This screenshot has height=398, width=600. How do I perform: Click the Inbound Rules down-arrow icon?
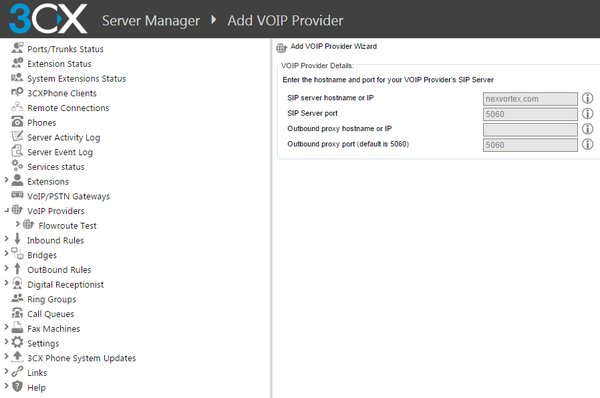click(x=17, y=239)
